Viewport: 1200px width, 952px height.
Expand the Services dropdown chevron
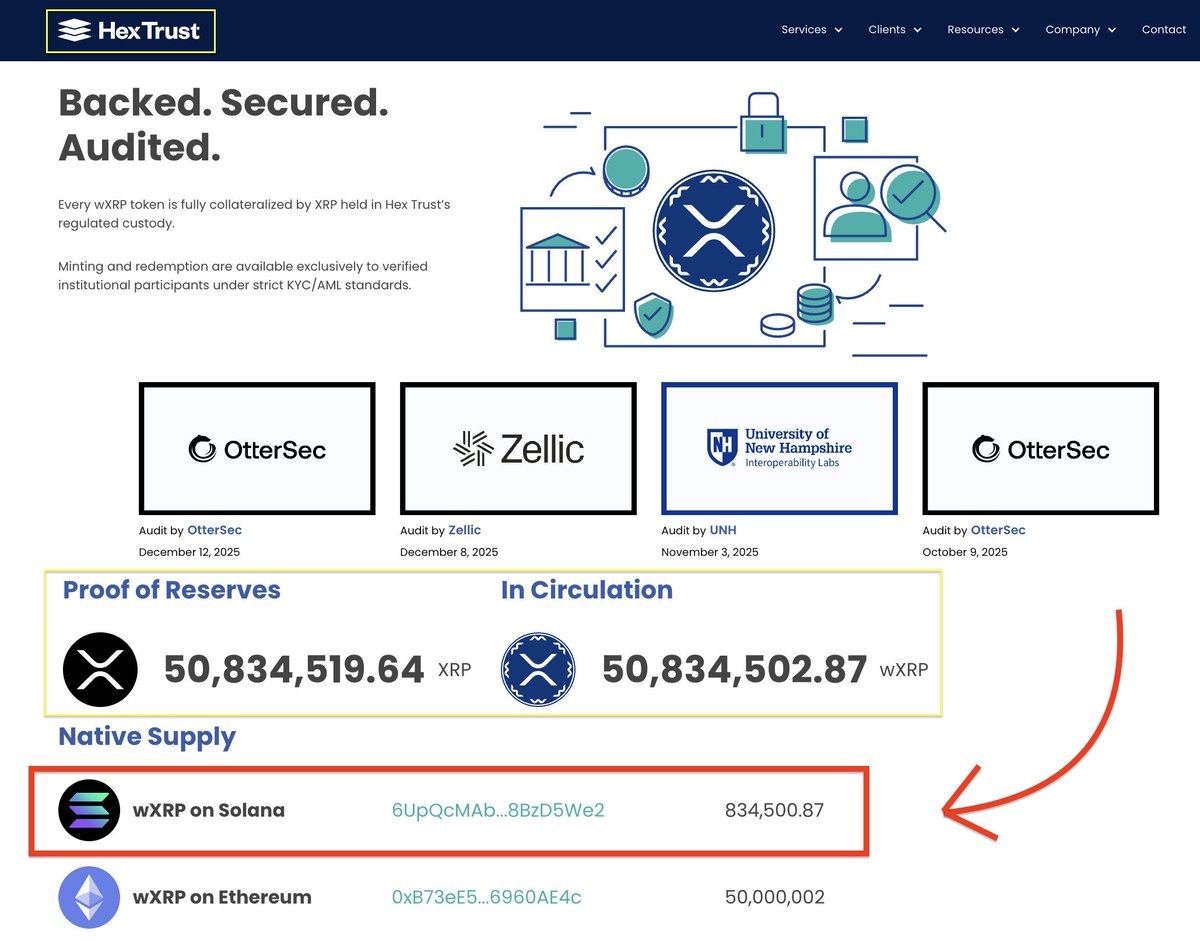(x=838, y=30)
